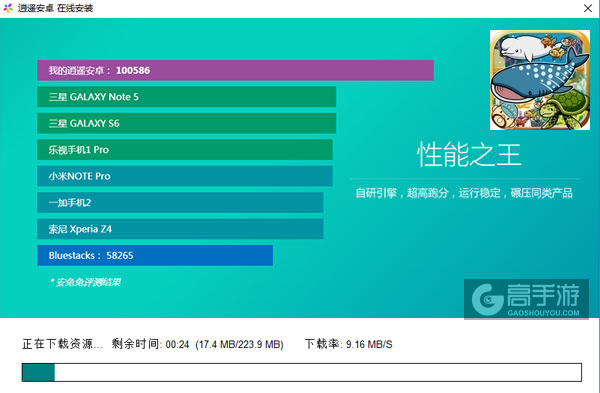Click the 性能之王 heading
This screenshot has width=600, height=393.
click(469, 155)
